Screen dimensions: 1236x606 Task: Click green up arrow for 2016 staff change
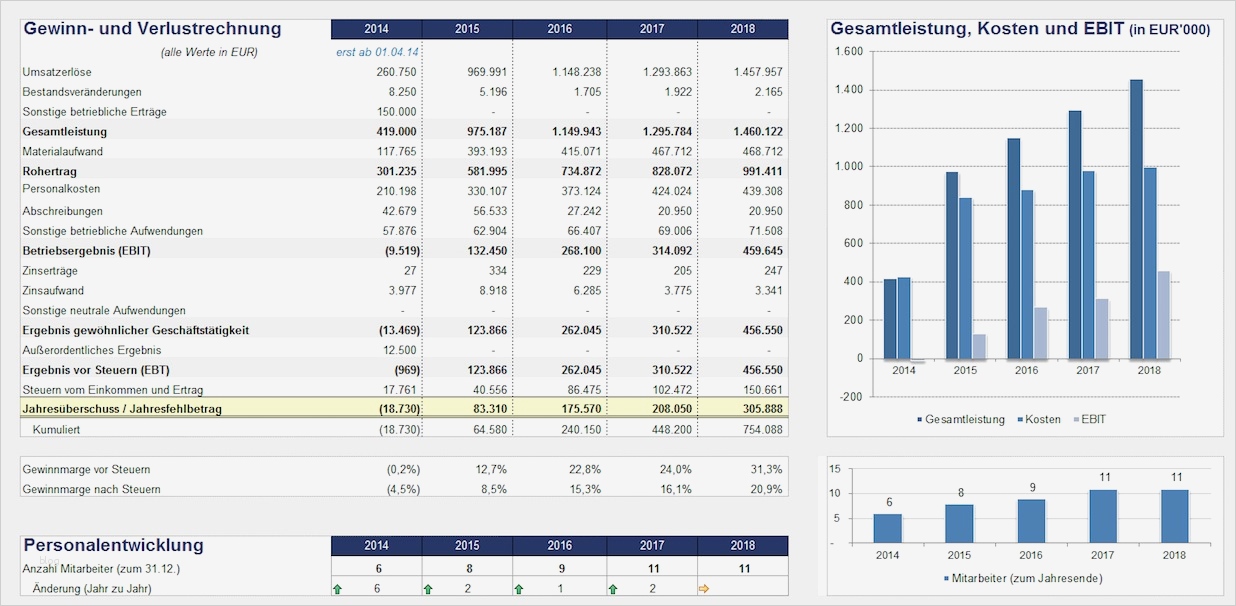(x=520, y=588)
